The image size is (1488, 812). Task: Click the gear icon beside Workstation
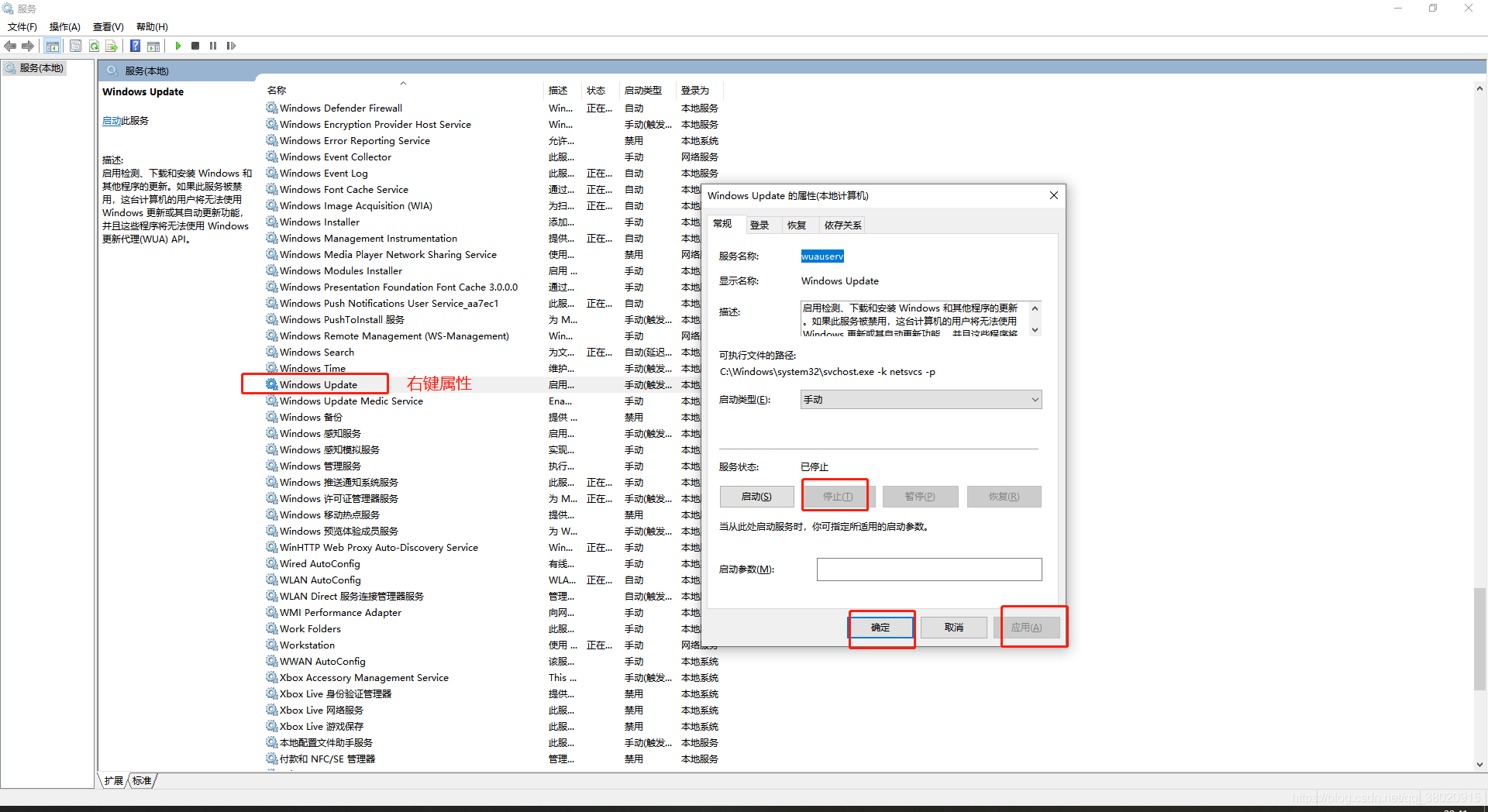point(271,645)
